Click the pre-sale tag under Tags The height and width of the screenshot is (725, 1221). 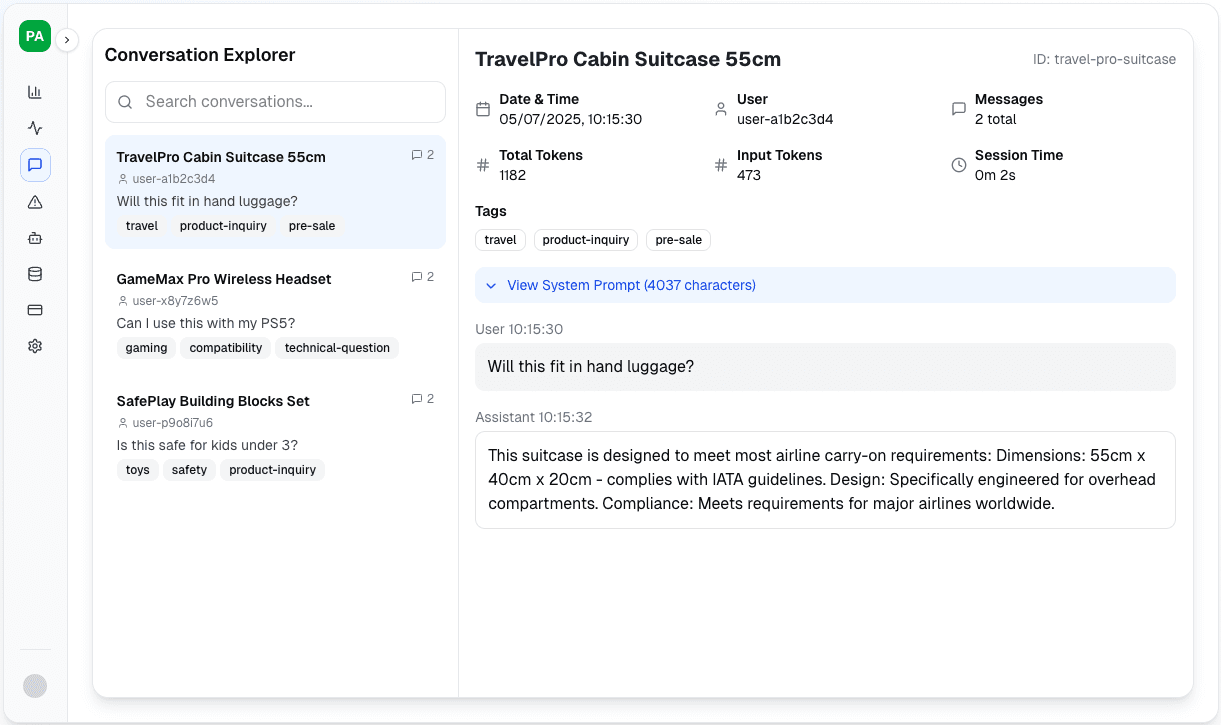coord(678,240)
